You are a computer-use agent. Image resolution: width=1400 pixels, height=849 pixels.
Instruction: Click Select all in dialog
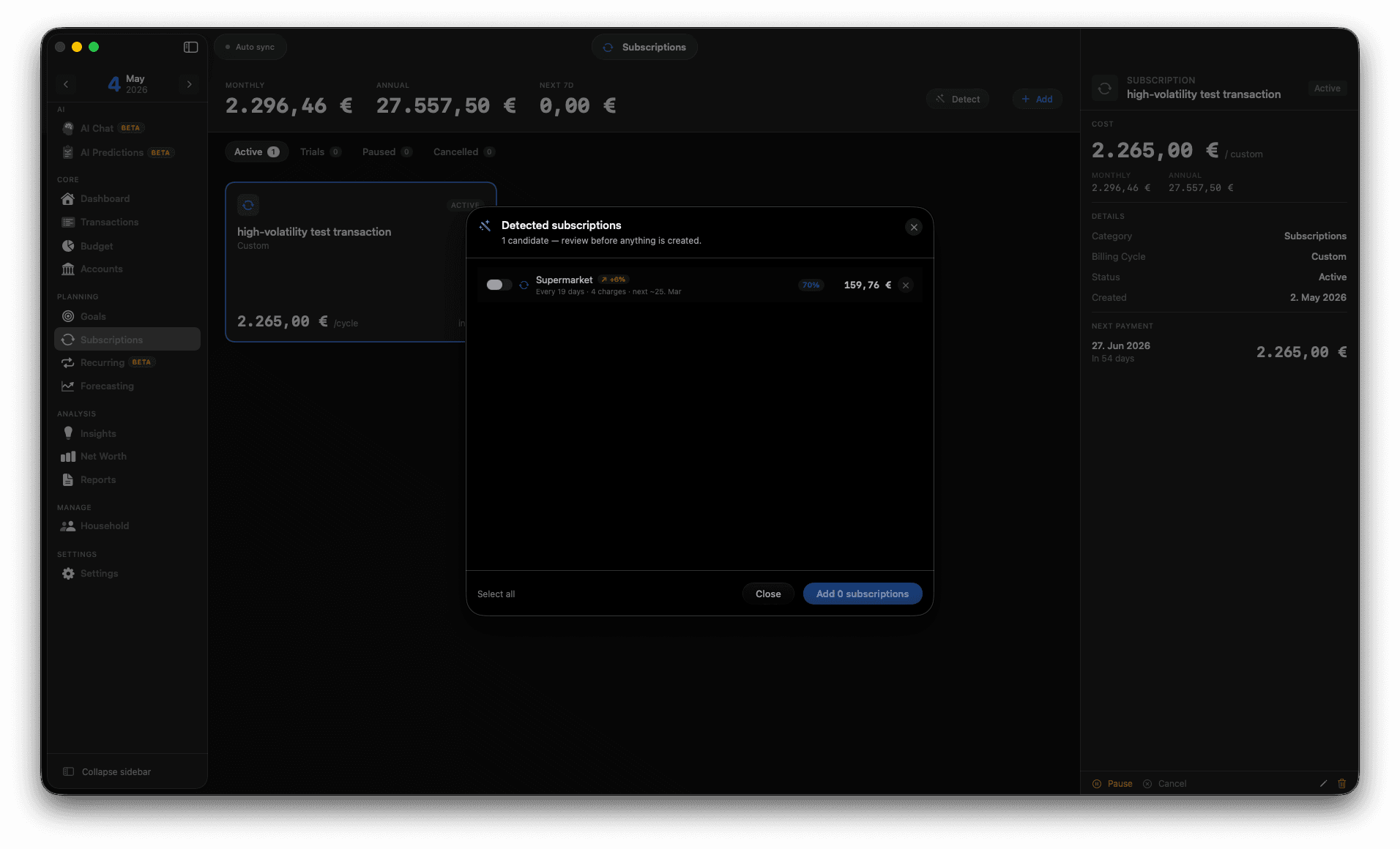coord(496,594)
